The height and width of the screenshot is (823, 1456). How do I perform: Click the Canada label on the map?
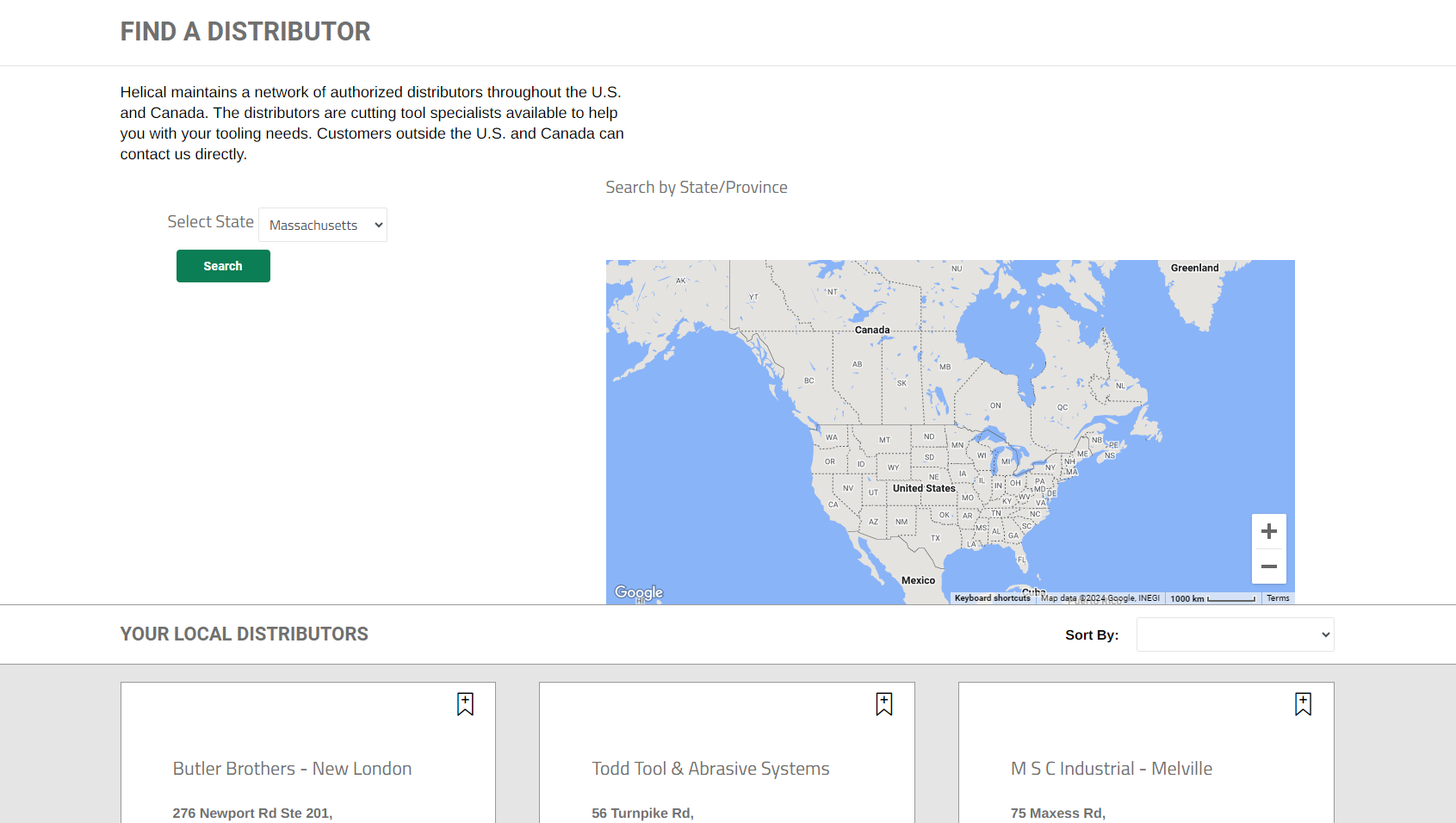click(872, 330)
